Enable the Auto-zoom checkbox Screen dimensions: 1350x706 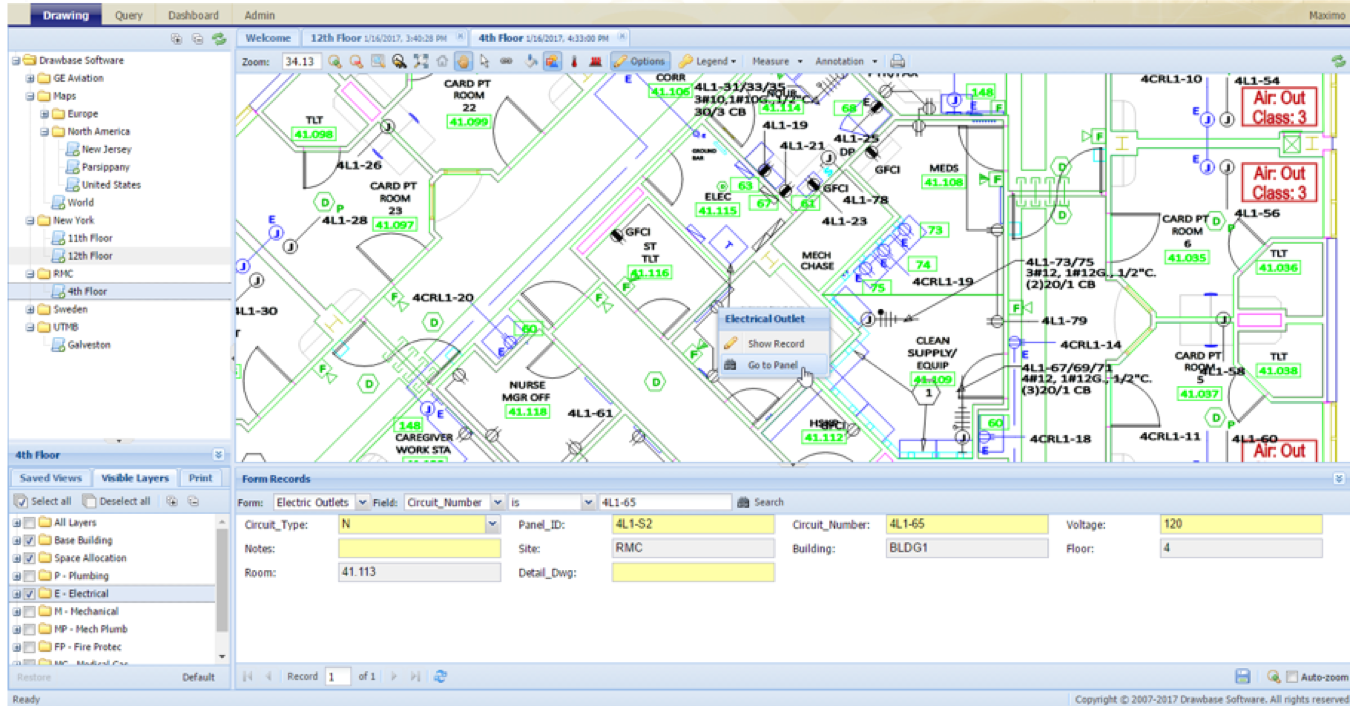tap(1293, 677)
